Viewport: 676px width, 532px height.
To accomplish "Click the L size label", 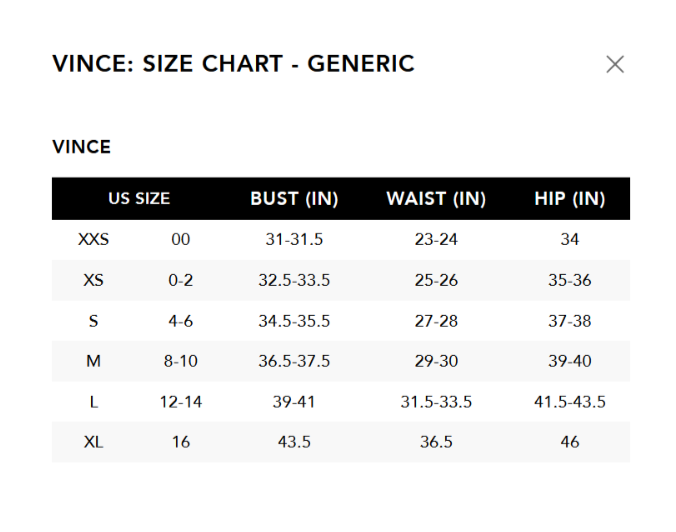I will click(93, 402).
